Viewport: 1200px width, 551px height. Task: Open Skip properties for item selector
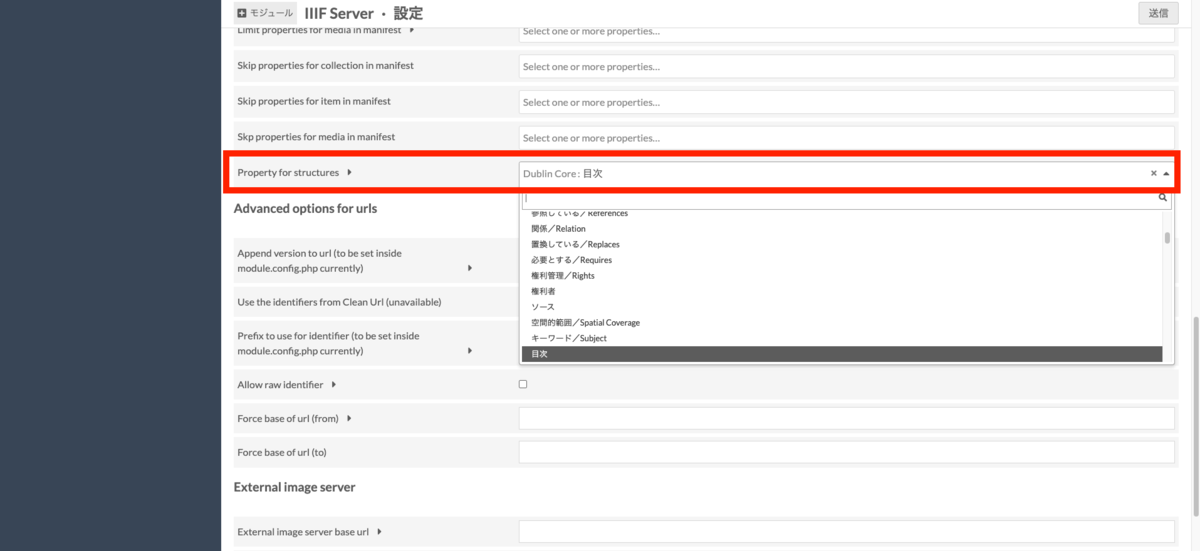pyautogui.click(x=846, y=102)
